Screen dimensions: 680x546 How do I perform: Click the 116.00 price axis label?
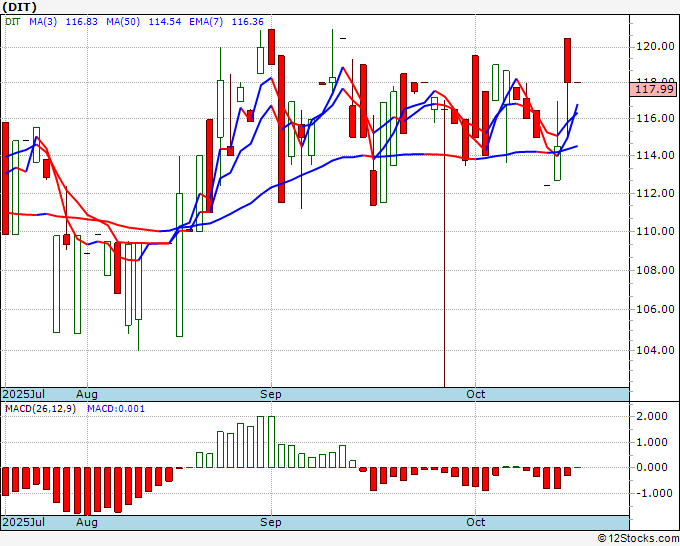[x=655, y=118]
